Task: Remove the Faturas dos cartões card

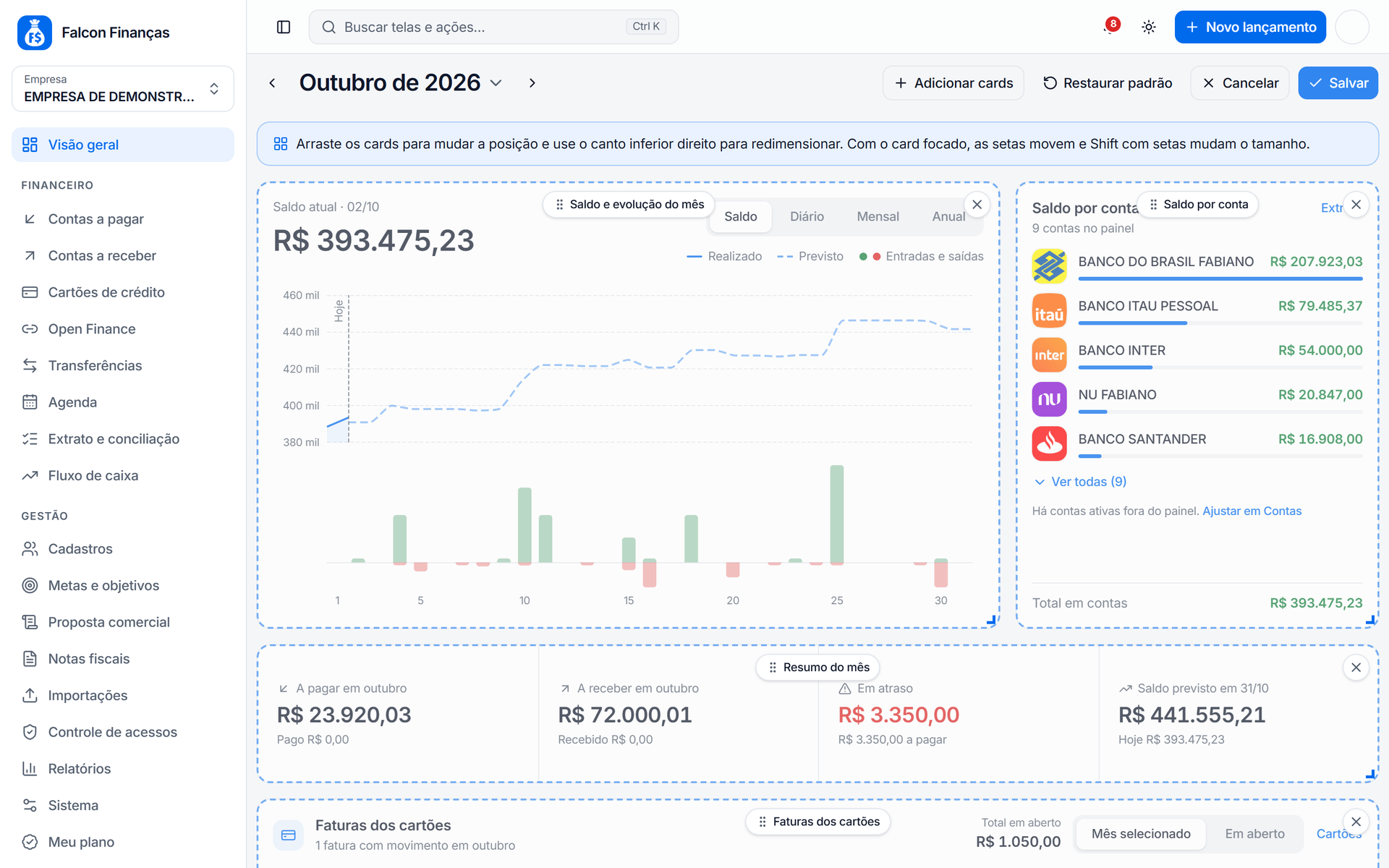Action: coord(1356,822)
